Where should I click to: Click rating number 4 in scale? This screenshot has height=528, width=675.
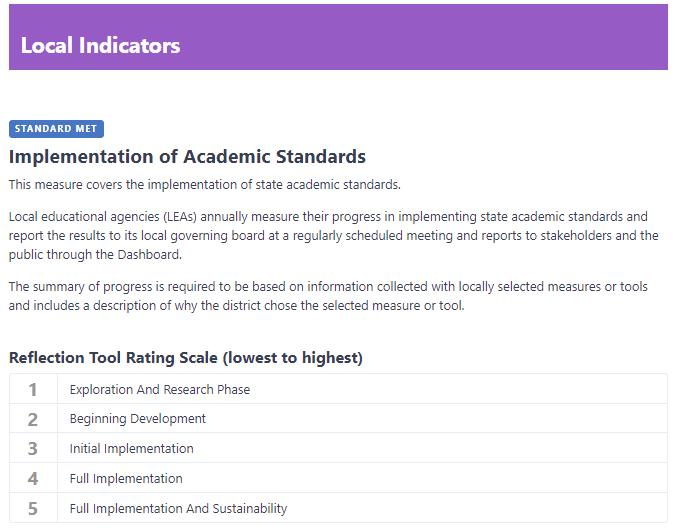[33, 479]
